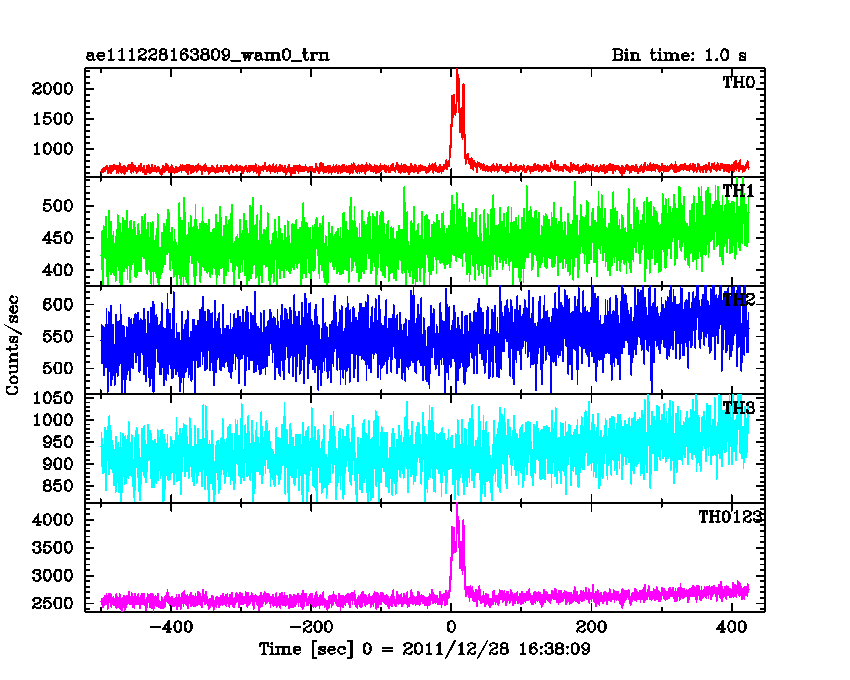Screen dimensions: 850x680
Task: Click the 450 tick in the TH1 panel
Action: point(57,238)
